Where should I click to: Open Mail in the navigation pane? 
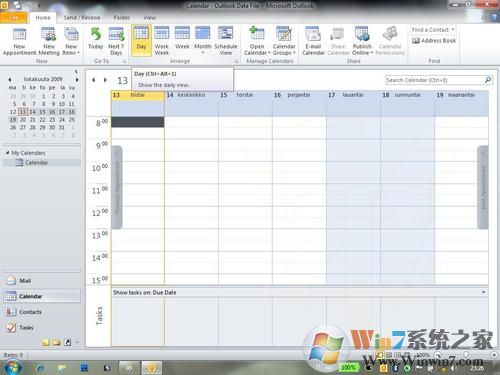[x=42, y=281]
